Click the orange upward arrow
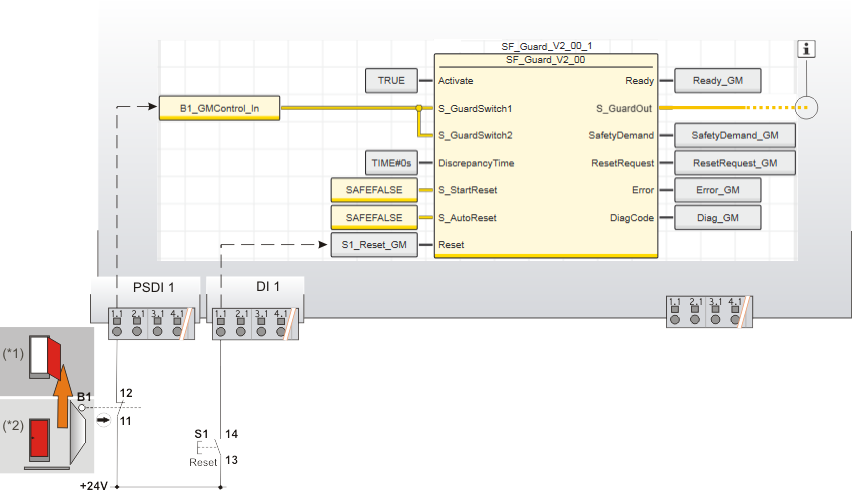 [x=63, y=392]
